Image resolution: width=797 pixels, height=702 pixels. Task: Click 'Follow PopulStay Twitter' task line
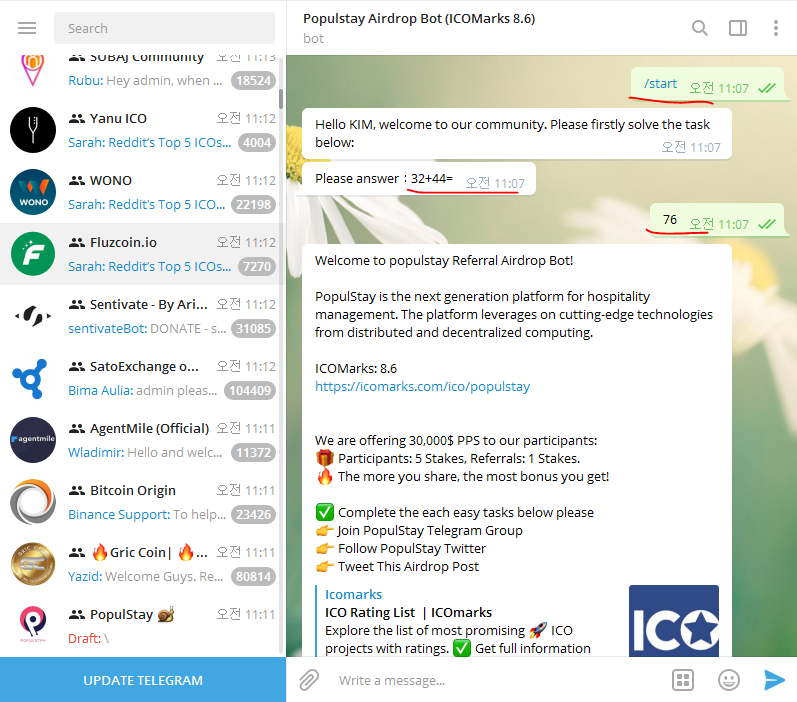(401, 548)
